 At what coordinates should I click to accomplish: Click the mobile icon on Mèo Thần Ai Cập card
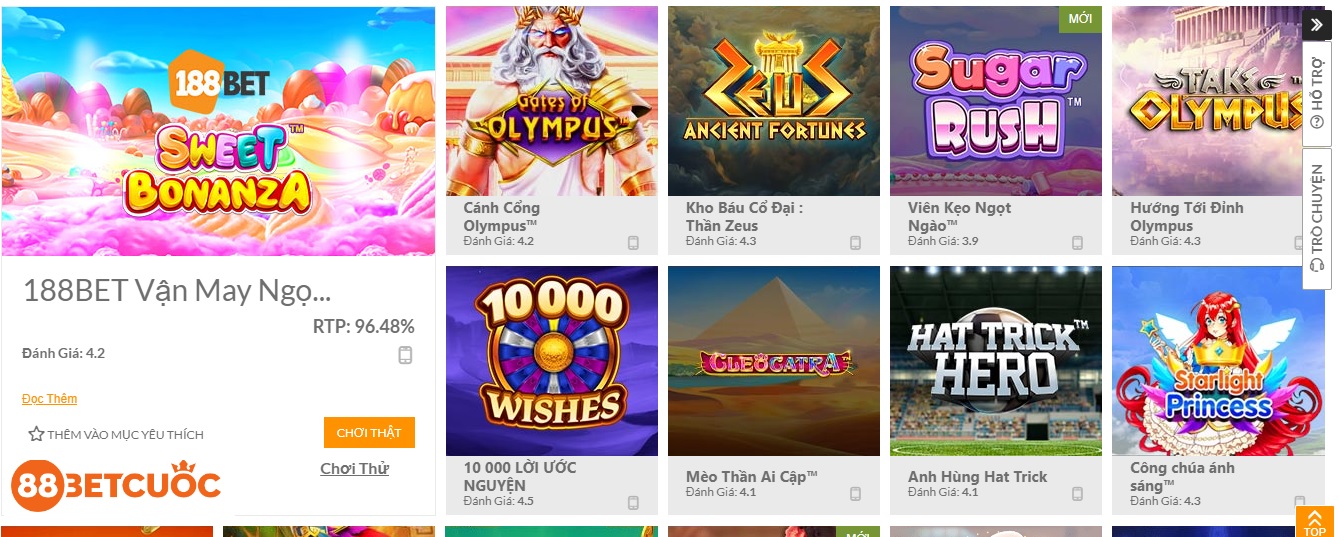click(x=855, y=494)
